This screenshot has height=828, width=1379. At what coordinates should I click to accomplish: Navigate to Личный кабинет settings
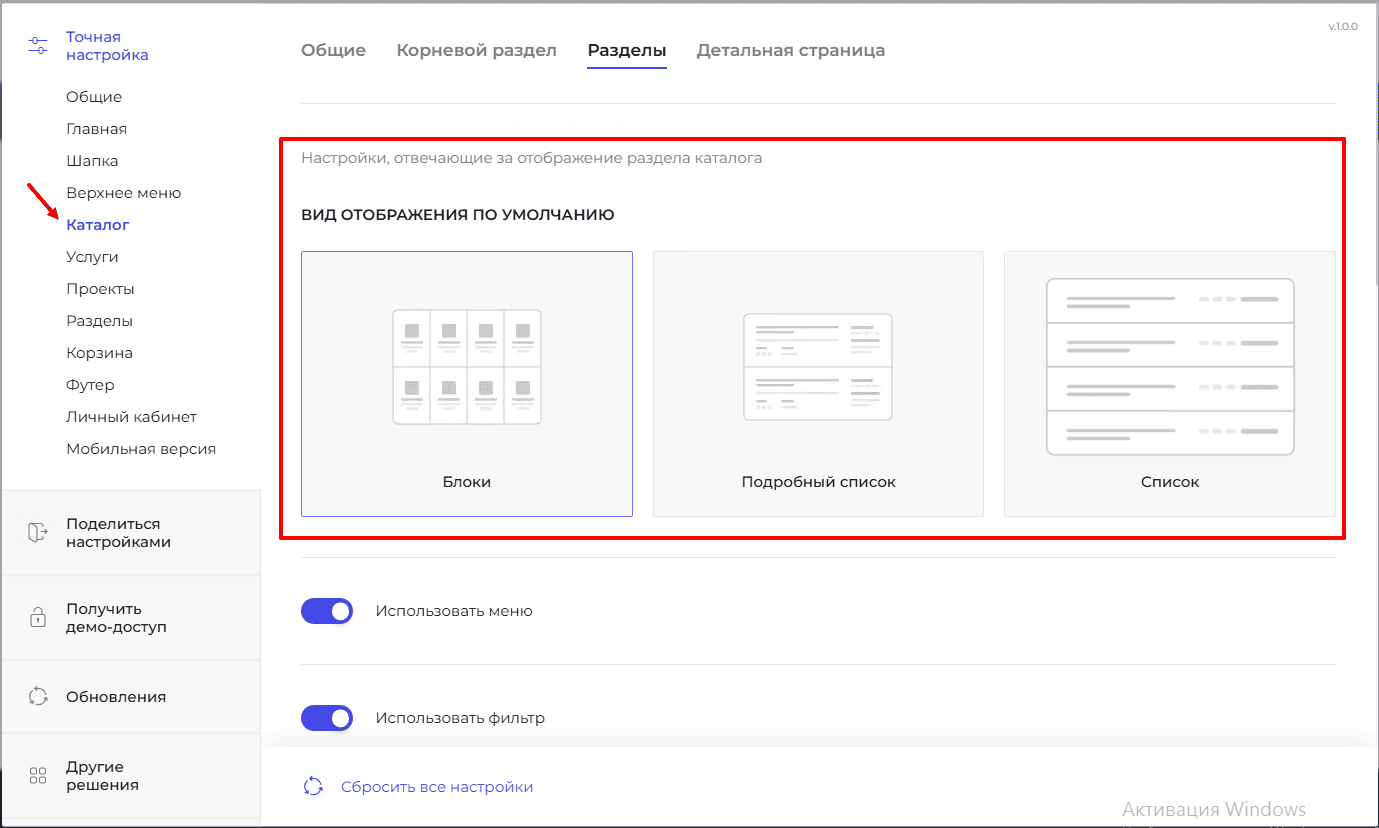pyautogui.click(x=131, y=417)
